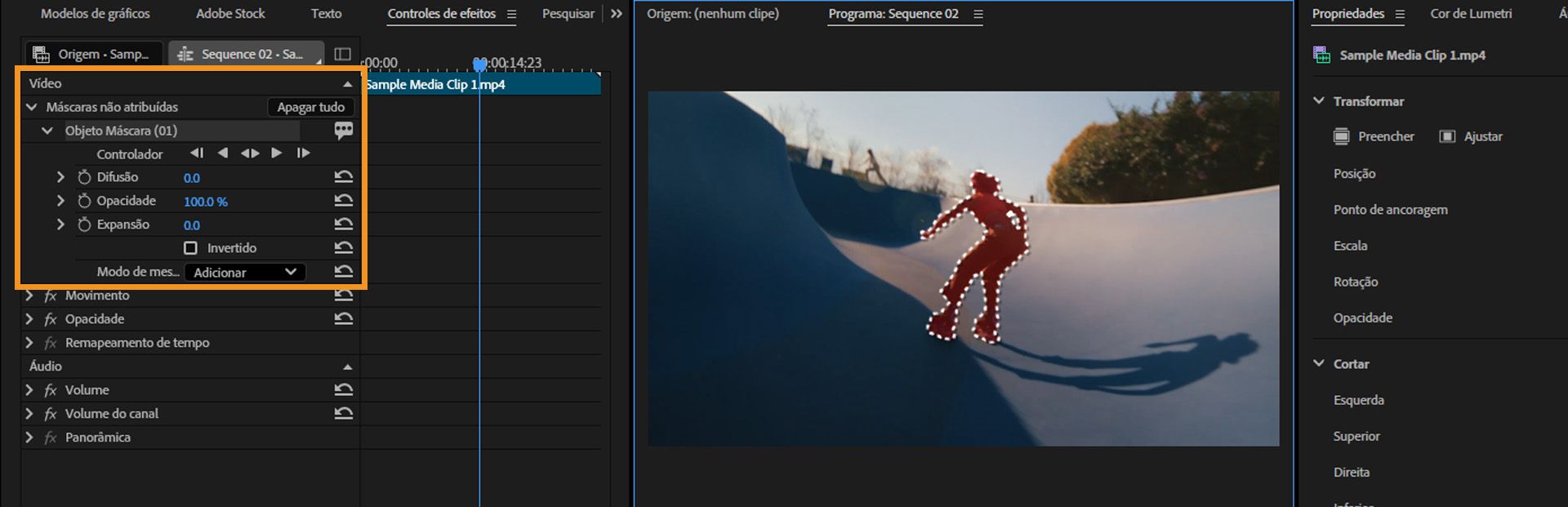Screen dimensions: 1568x507
Task: Reset the fx Opacidade effect
Action: [x=344, y=319]
